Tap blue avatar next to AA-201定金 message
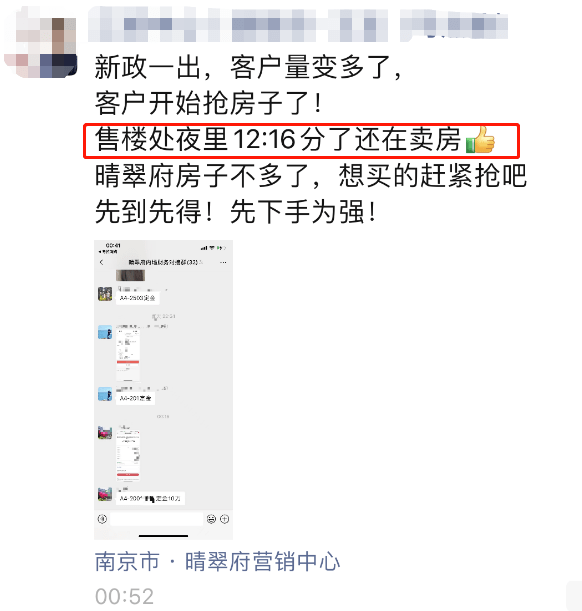 coord(105,394)
